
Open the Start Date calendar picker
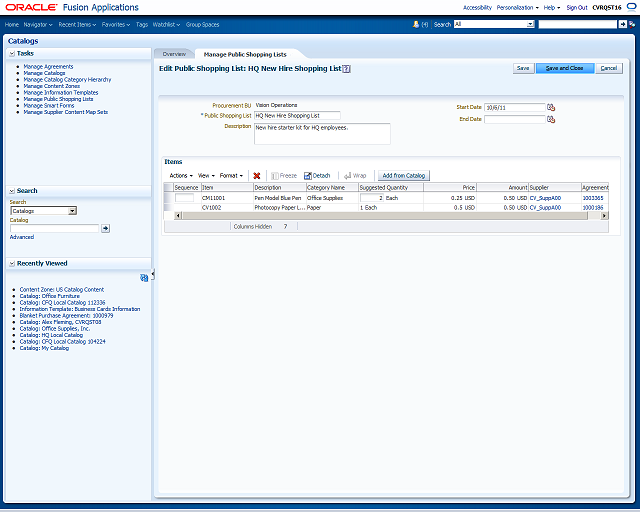[551, 107]
